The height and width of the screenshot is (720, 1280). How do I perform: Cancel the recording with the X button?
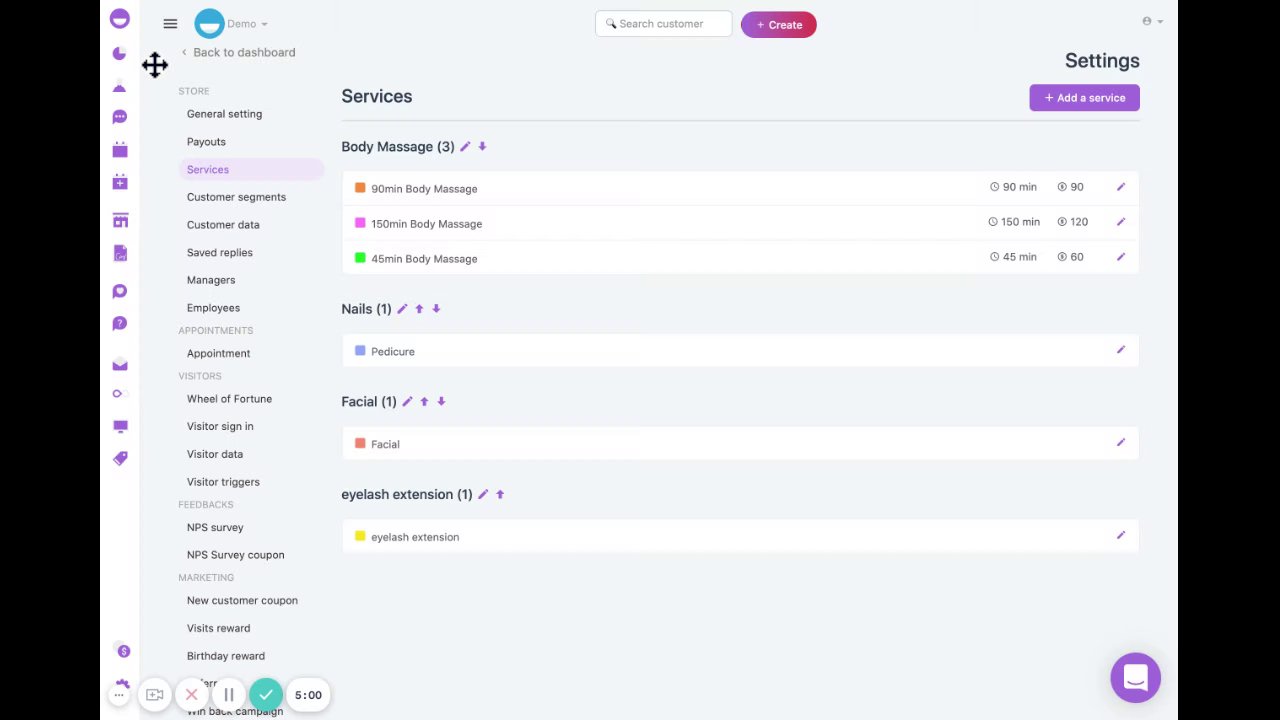[x=191, y=695]
